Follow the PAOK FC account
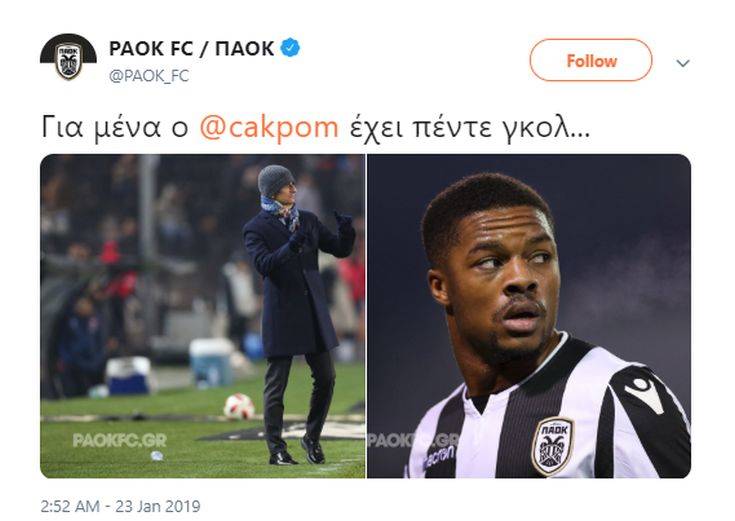 coord(591,60)
